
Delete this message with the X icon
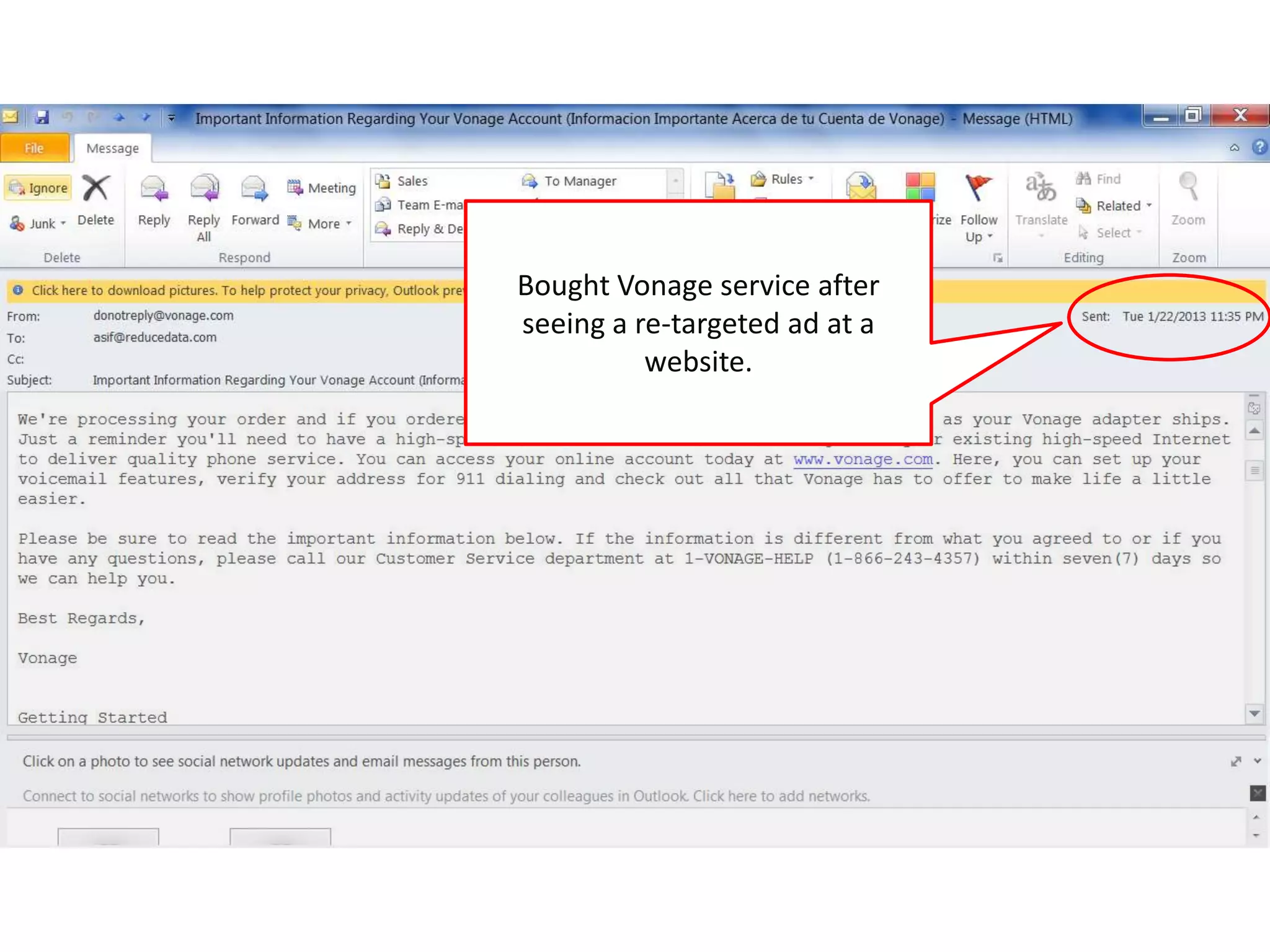point(95,188)
